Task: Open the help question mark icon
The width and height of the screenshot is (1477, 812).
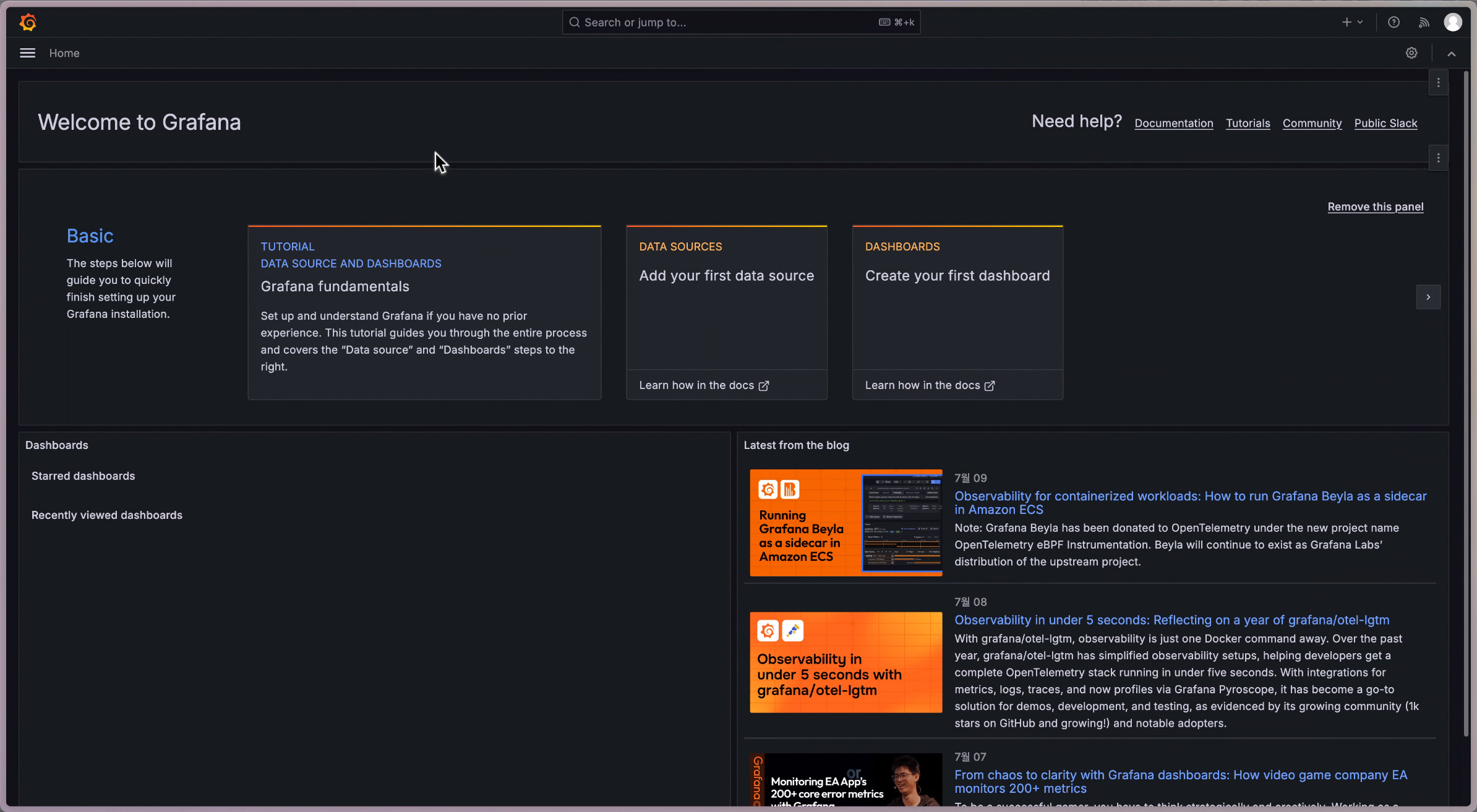Action: point(1394,22)
